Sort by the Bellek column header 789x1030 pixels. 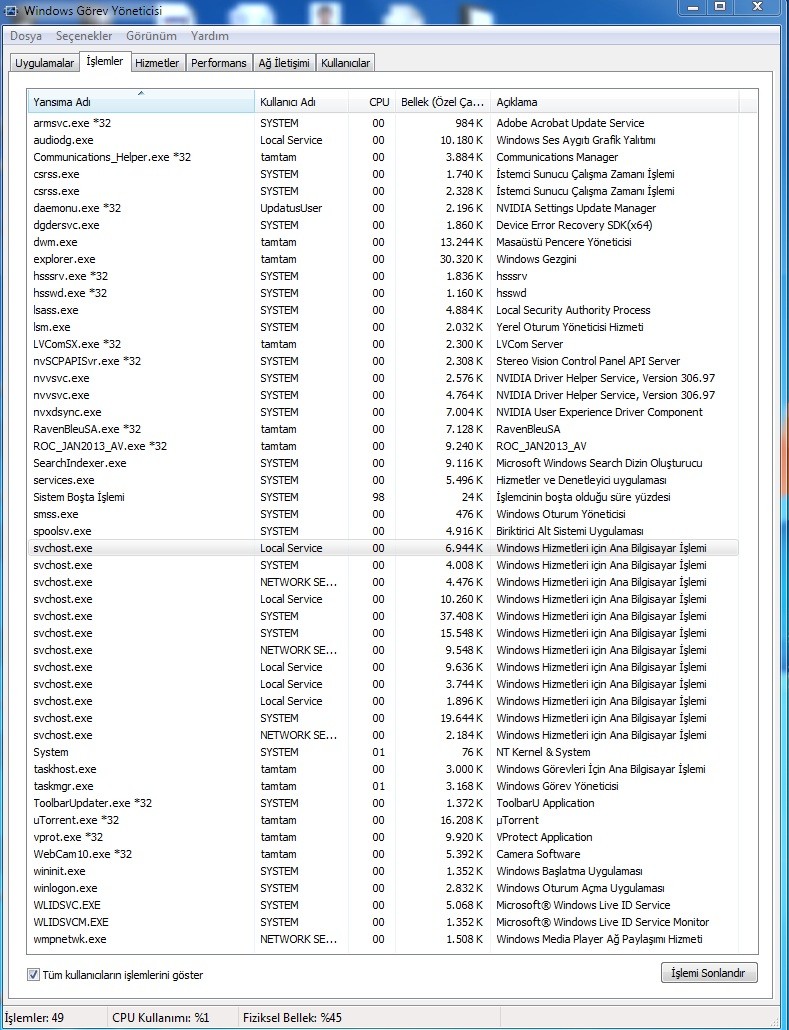441,102
